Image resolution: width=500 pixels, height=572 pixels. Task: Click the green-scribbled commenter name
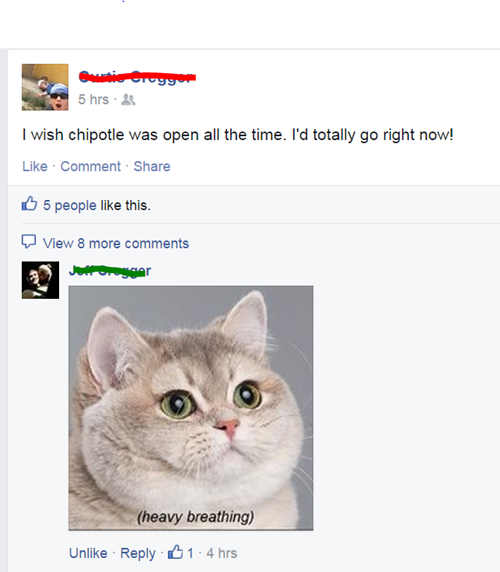(110, 271)
